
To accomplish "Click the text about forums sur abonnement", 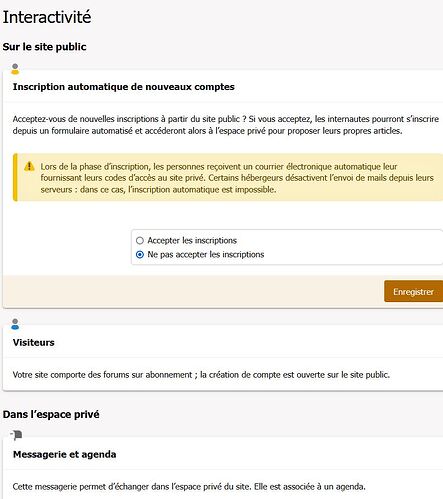I will click(x=201, y=375).
